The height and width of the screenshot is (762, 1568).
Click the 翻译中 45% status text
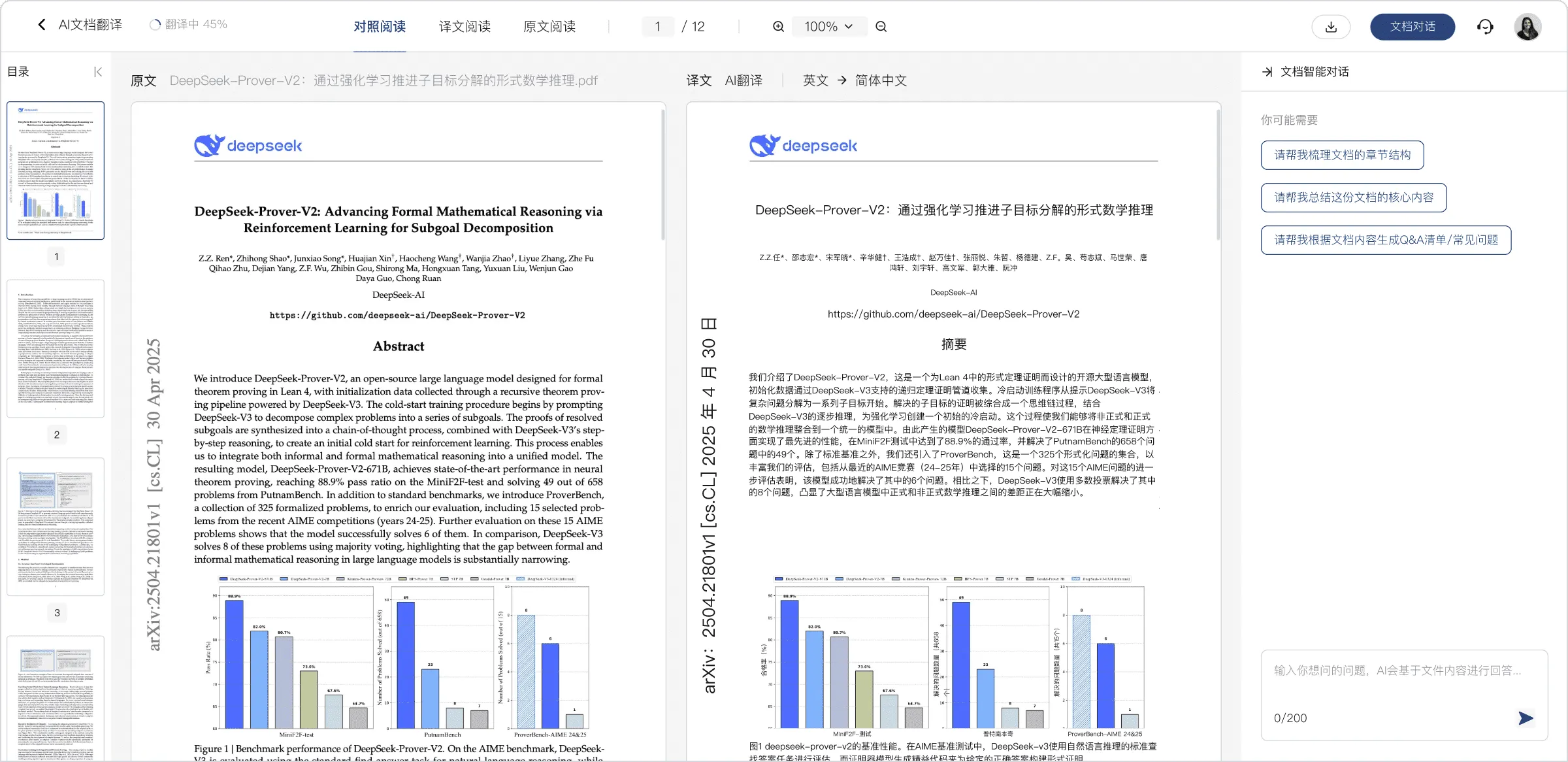(196, 25)
